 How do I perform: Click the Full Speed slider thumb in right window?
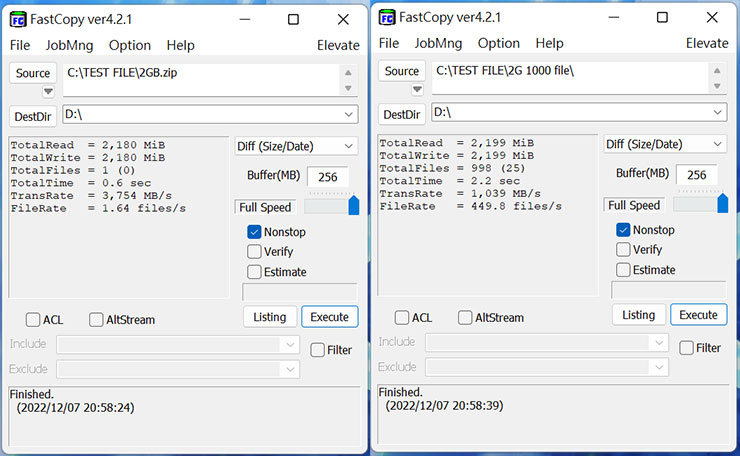[x=723, y=203]
